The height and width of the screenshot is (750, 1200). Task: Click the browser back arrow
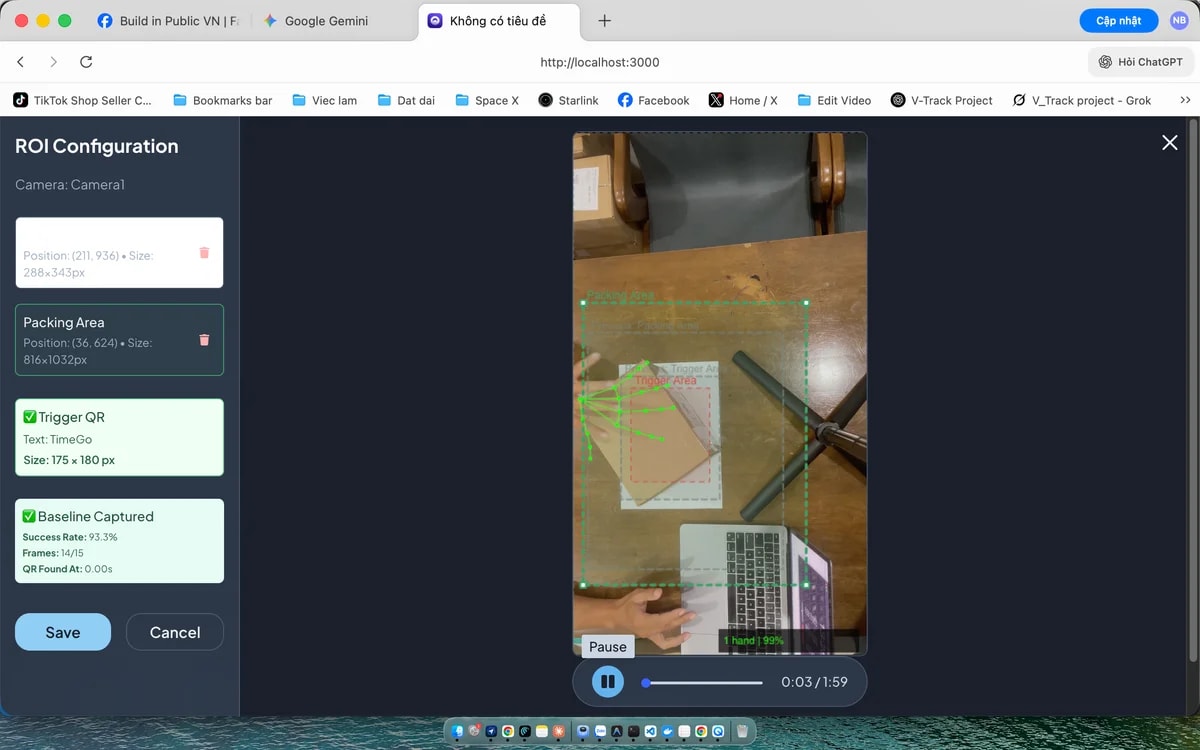tap(21, 61)
